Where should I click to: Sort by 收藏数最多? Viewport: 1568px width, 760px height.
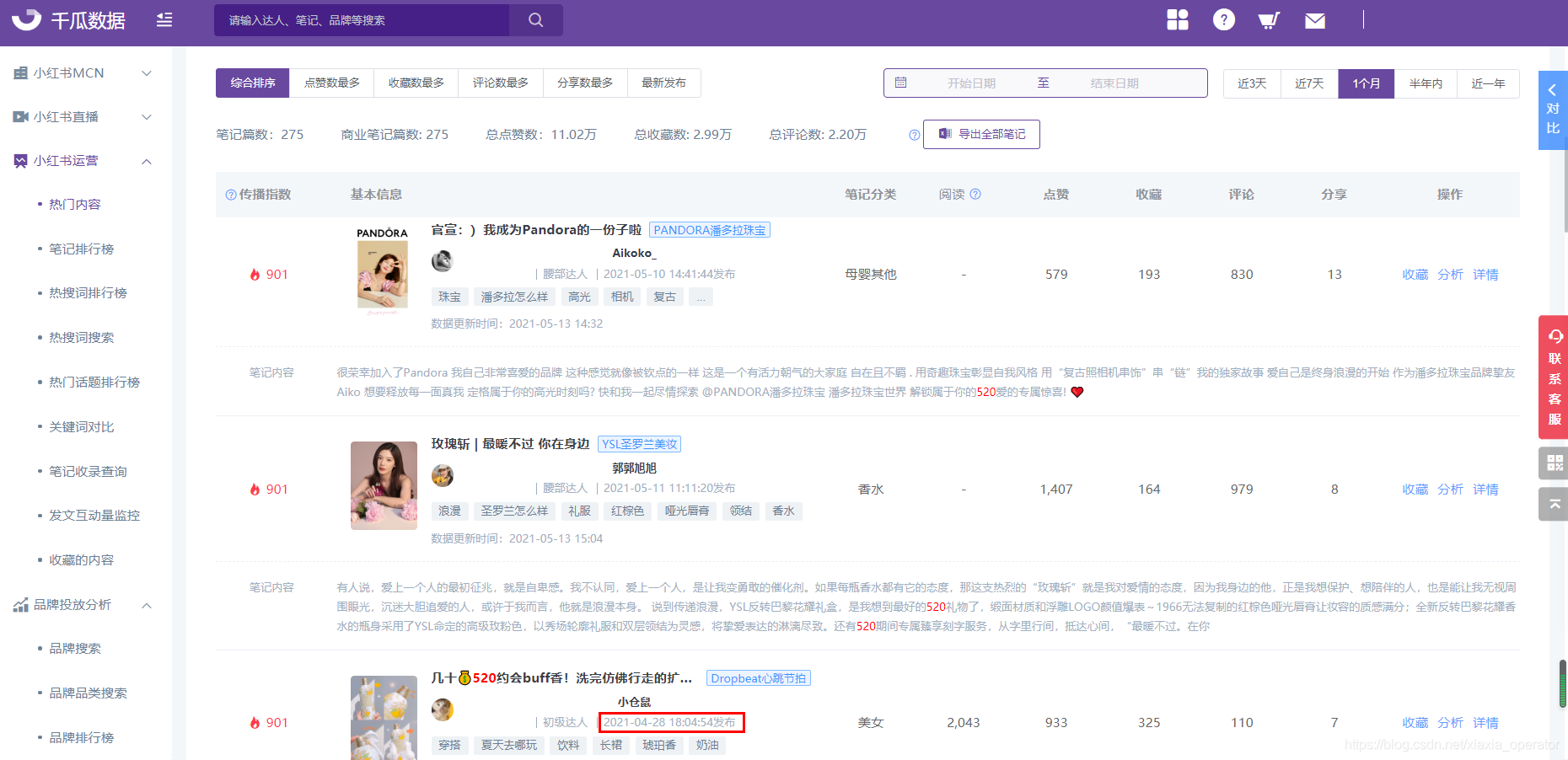416,83
